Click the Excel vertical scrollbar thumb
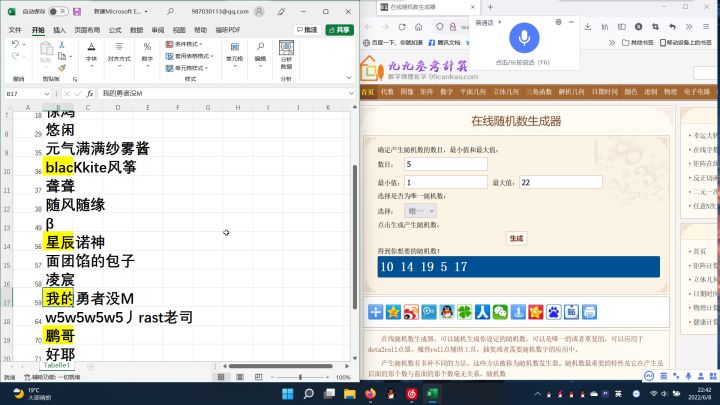 [x=354, y=236]
